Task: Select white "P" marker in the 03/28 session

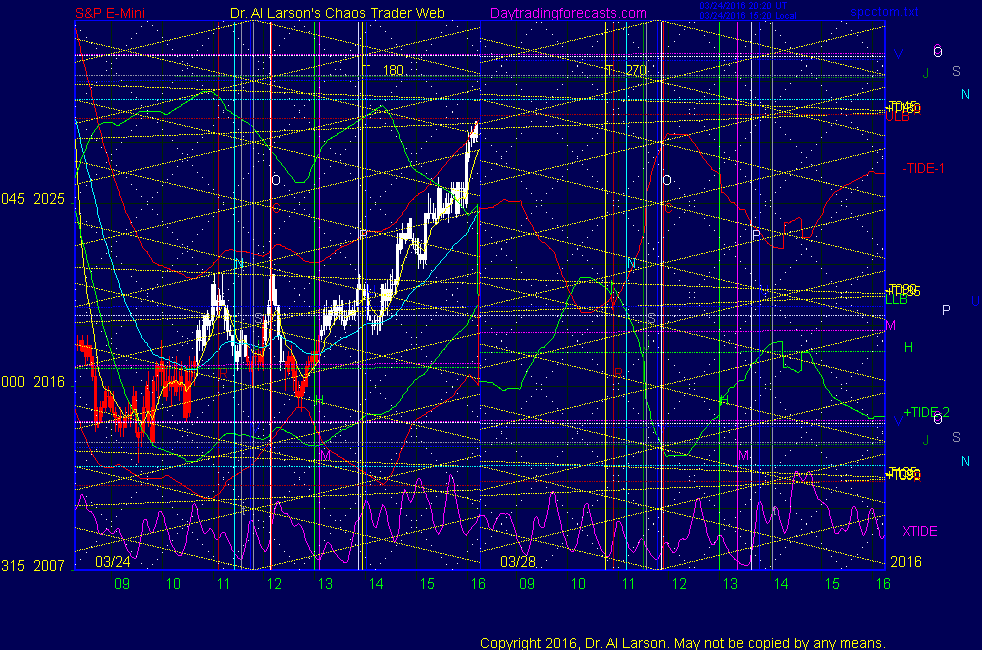Action: click(x=757, y=234)
